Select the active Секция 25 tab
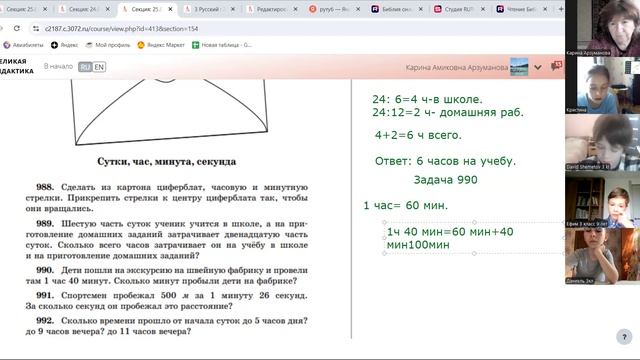The width and height of the screenshot is (640, 360). [147, 9]
